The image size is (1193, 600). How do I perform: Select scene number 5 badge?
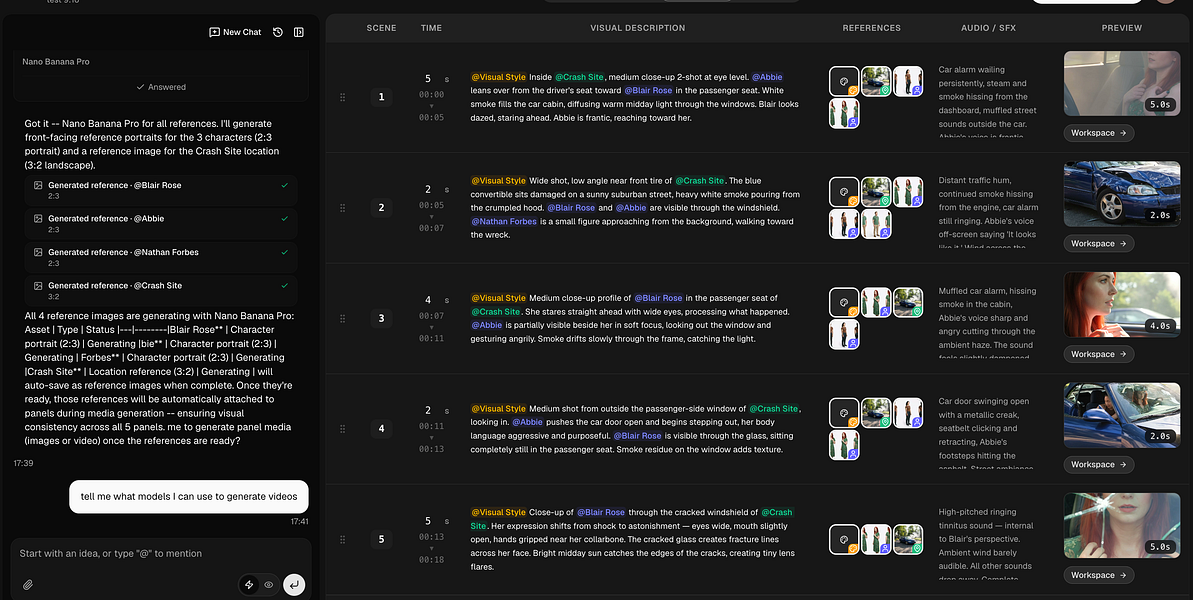click(381, 539)
